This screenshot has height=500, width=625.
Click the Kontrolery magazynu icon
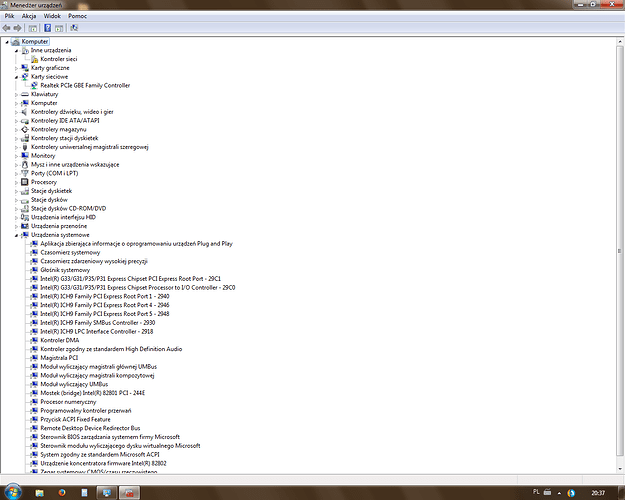coord(25,129)
